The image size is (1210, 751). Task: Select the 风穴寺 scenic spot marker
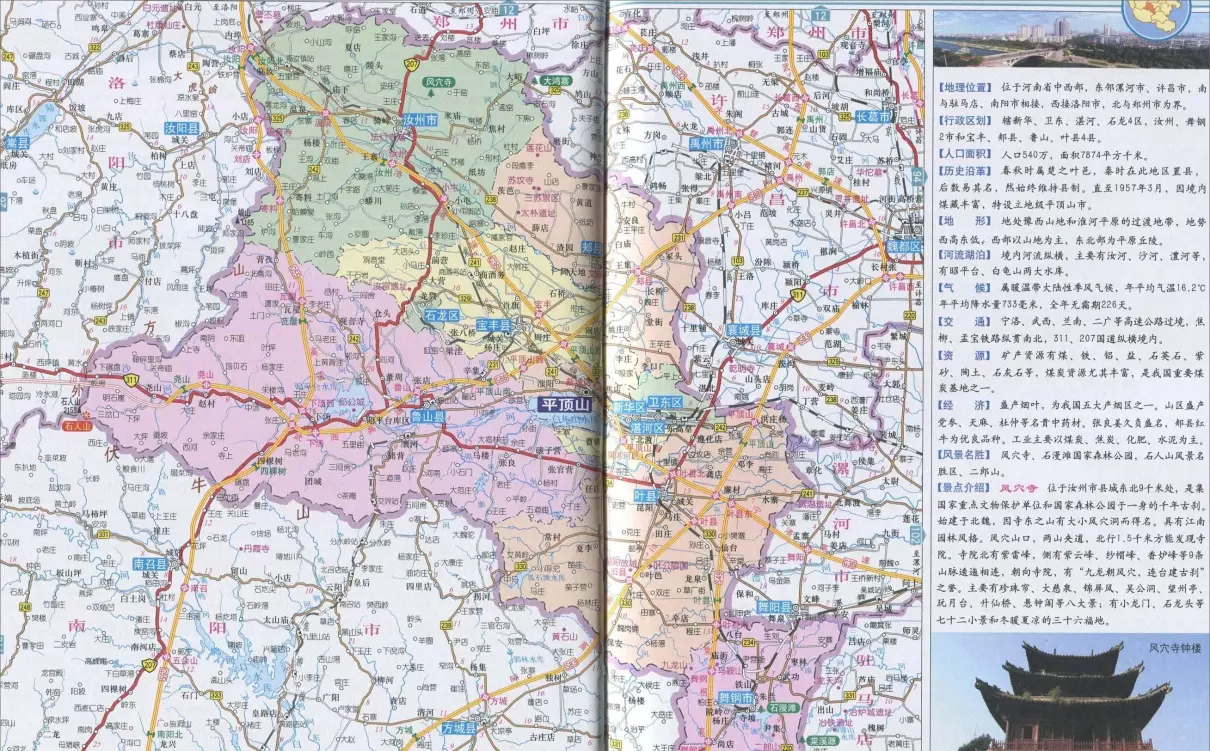[x=438, y=83]
